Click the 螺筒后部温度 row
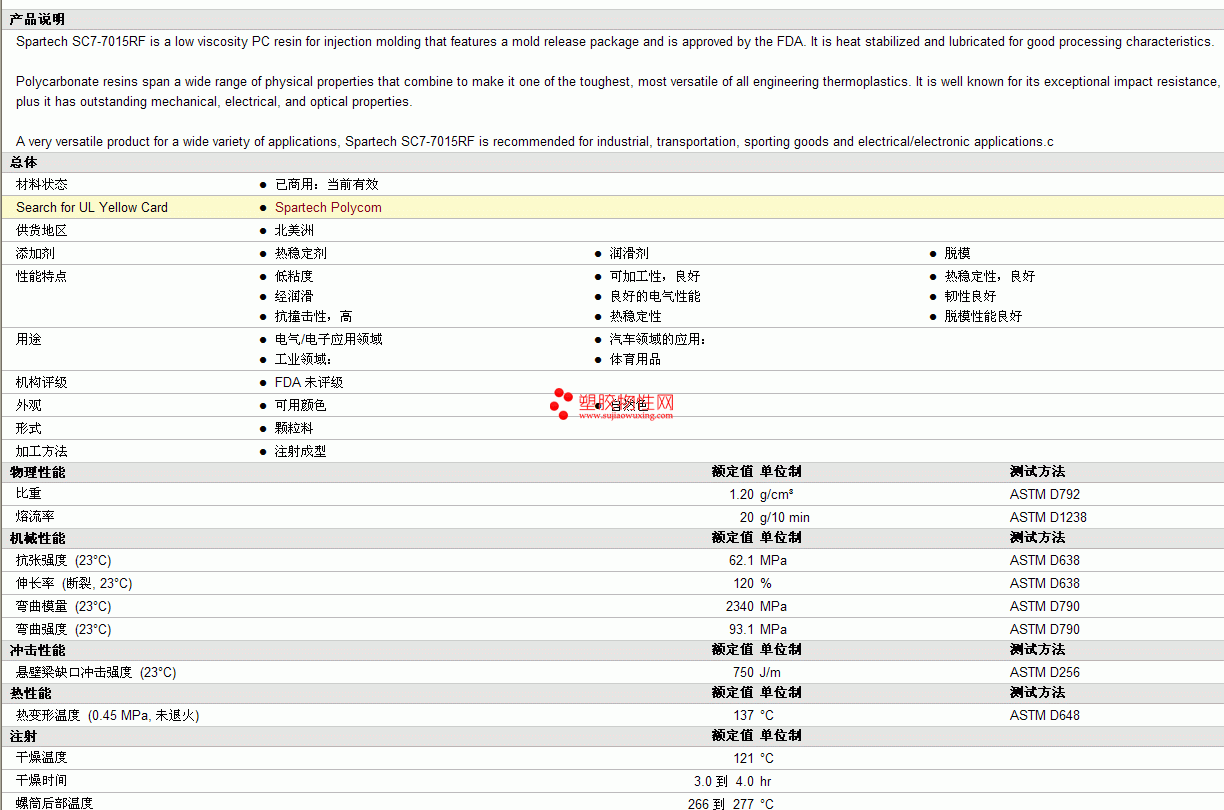This screenshot has height=810, width=1224. pos(612,803)
